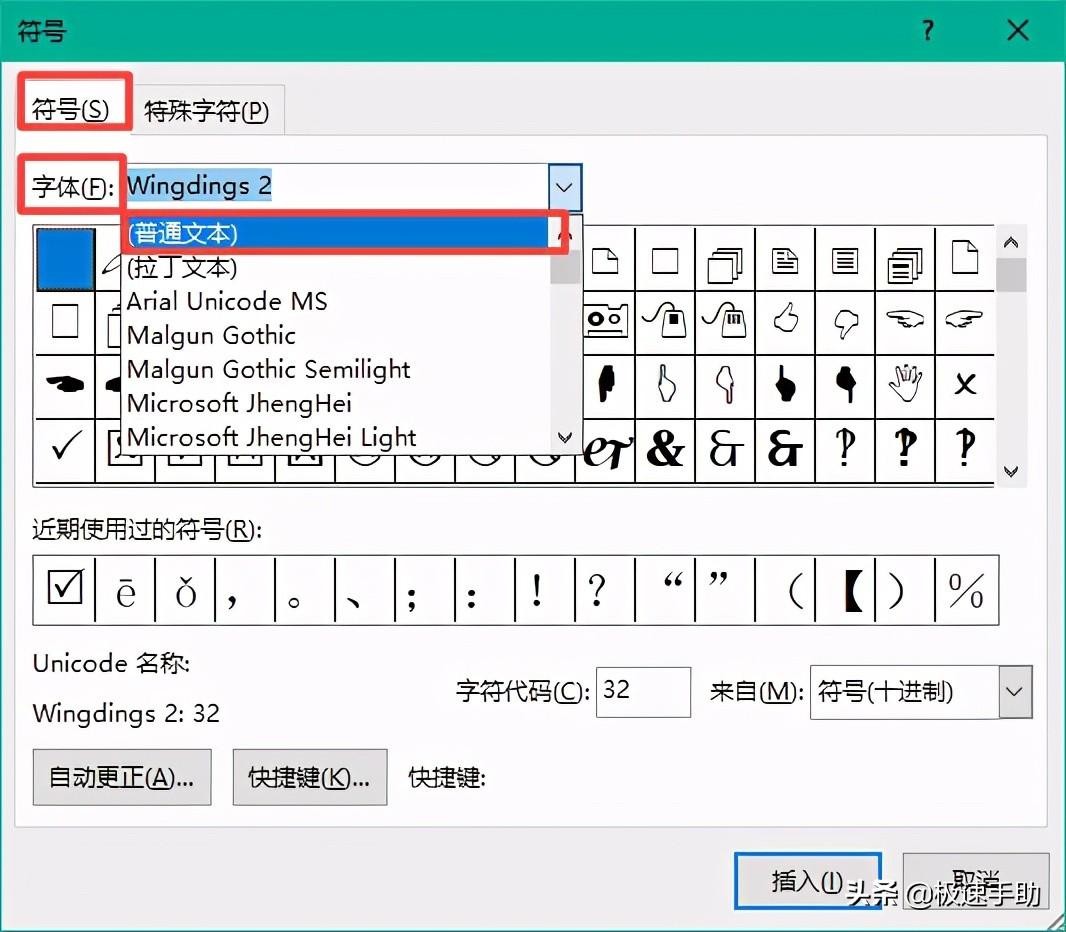Select the open hand symbol

[905, 383]
